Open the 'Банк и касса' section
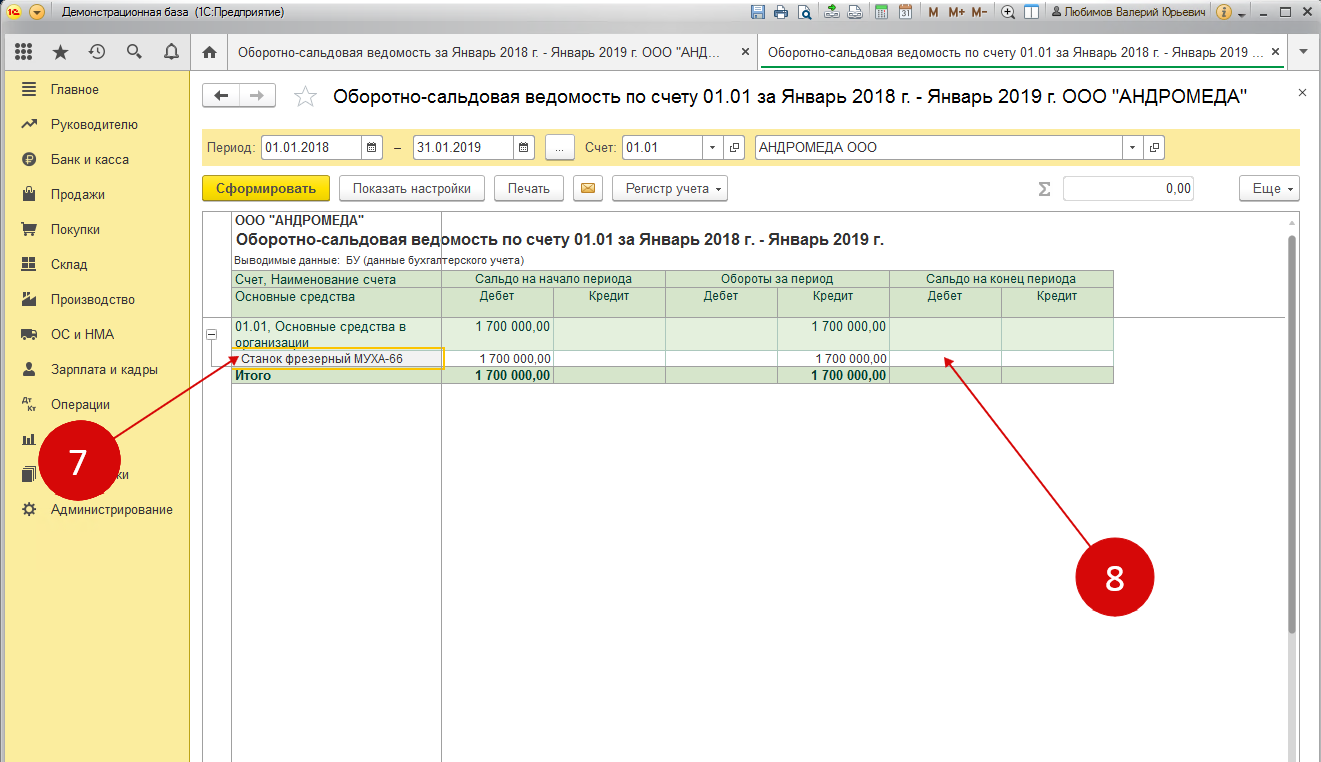This screenshot has width=1321, height=762. point(90,159)
